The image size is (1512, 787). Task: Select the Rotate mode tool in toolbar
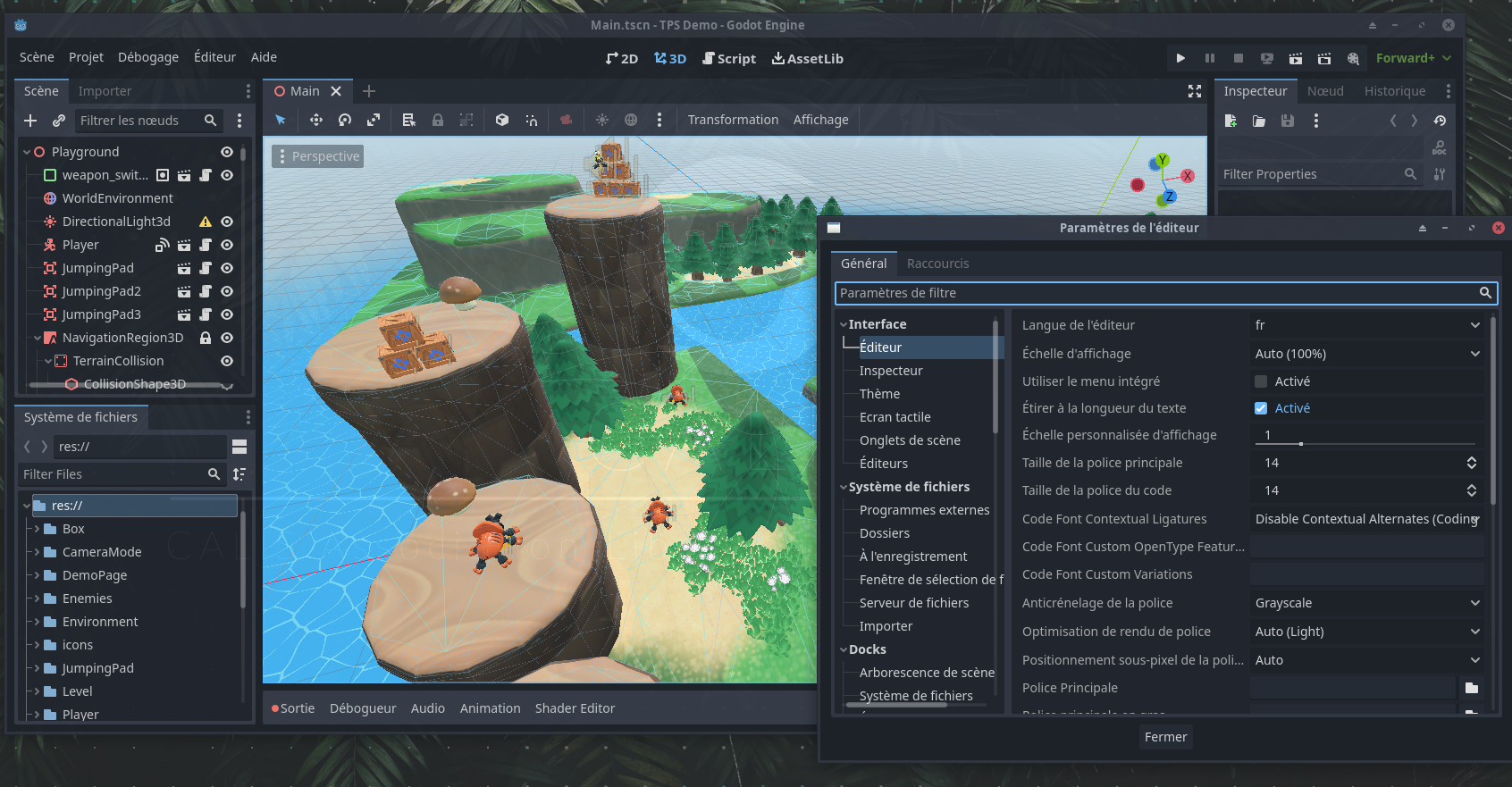(x=345, y=120)
